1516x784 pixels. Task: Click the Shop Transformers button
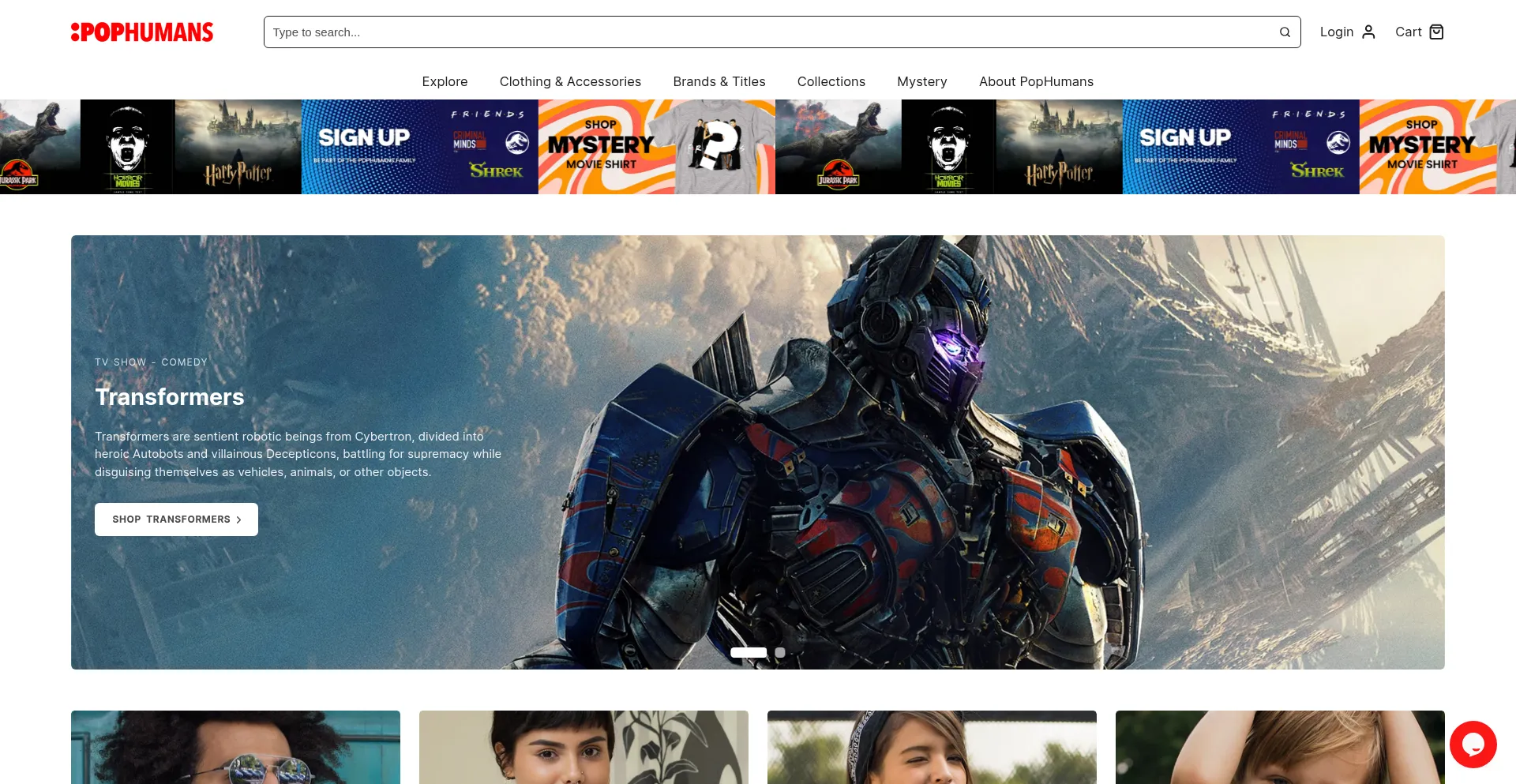click(176, 520)
